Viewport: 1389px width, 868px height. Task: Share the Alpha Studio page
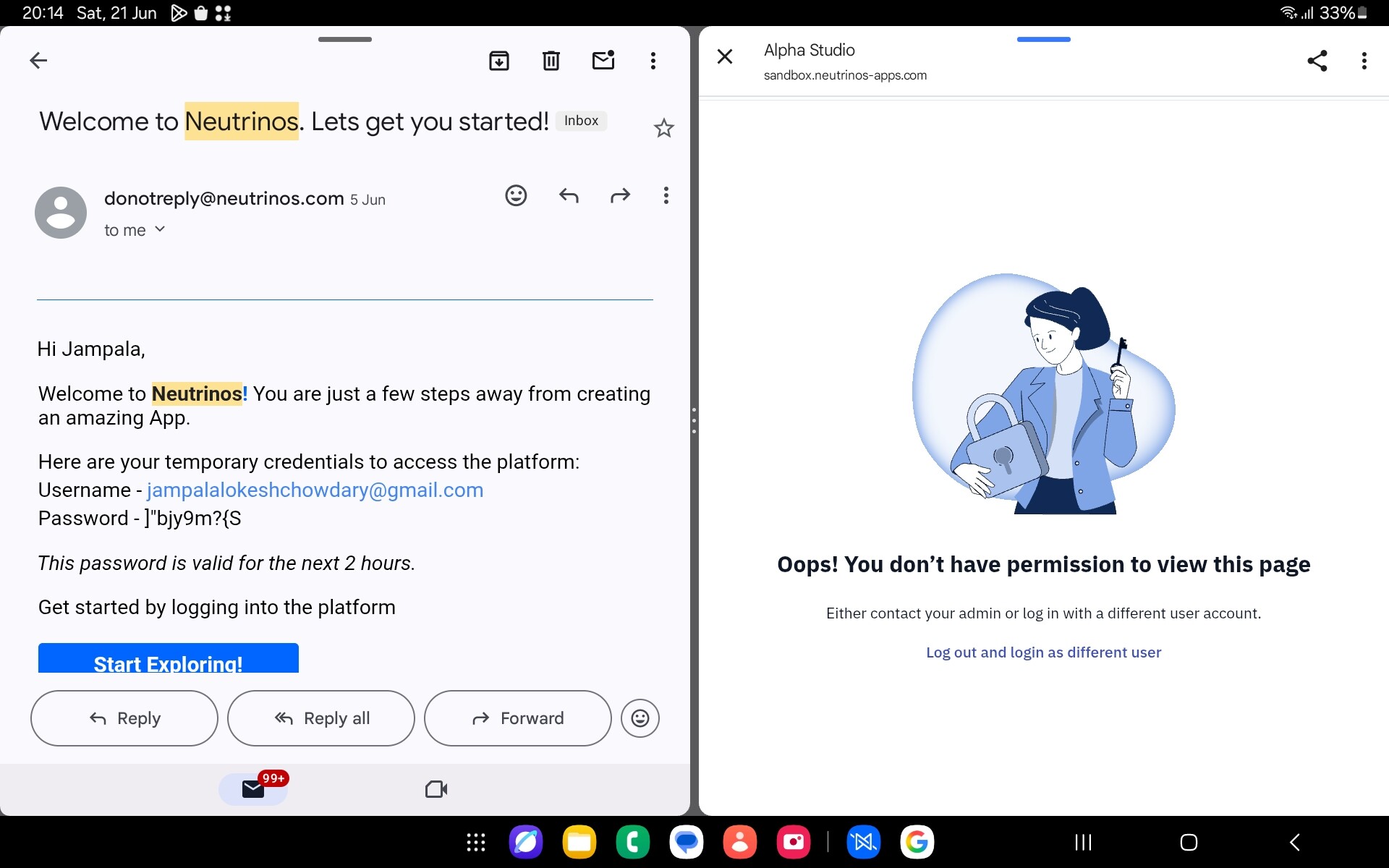click(x=1317, y=61)
